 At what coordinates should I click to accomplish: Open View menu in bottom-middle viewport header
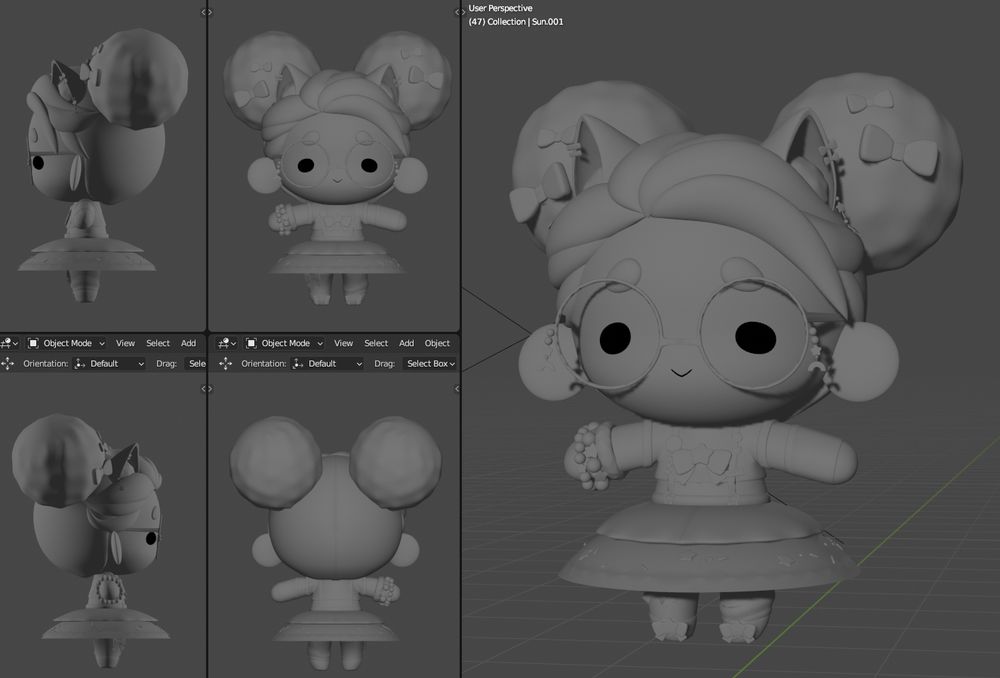(343, 343)
